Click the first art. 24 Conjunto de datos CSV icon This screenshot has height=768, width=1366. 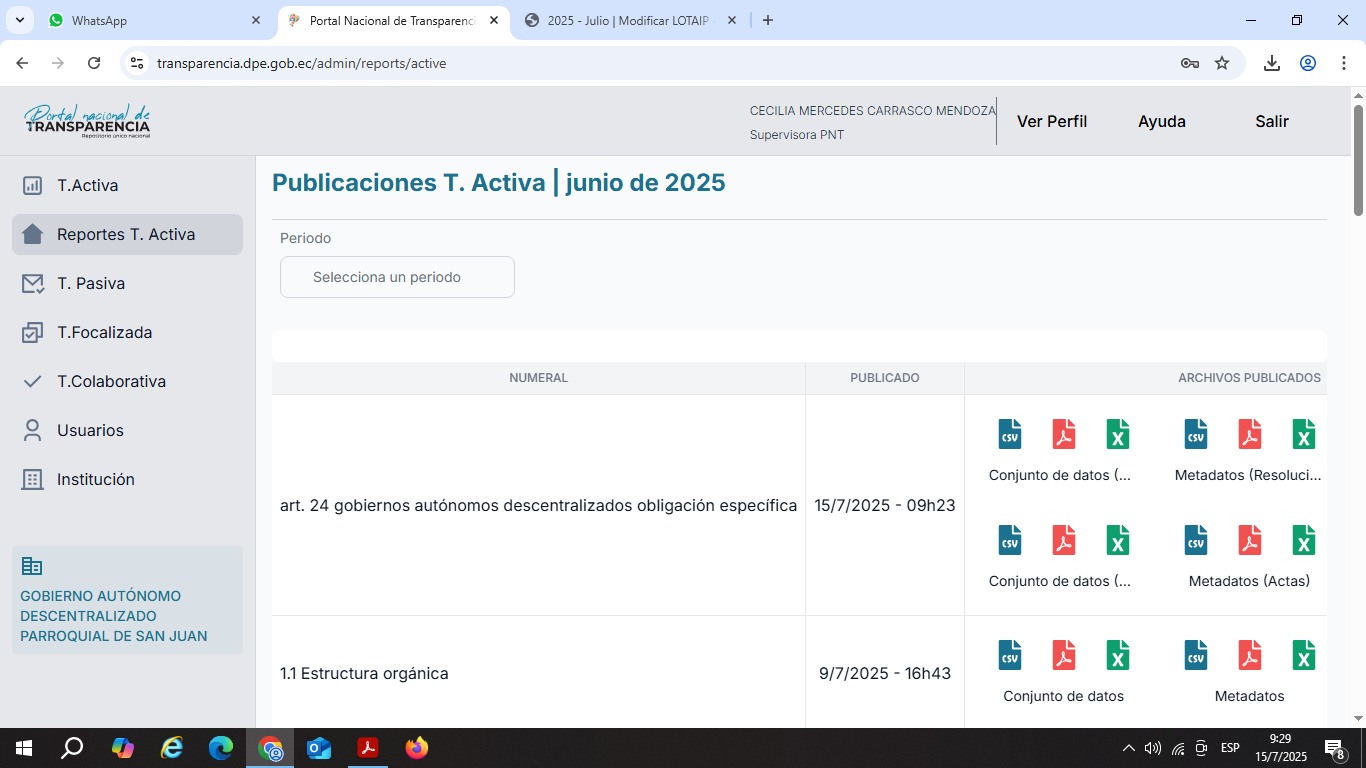click(x=1010, y=434)
